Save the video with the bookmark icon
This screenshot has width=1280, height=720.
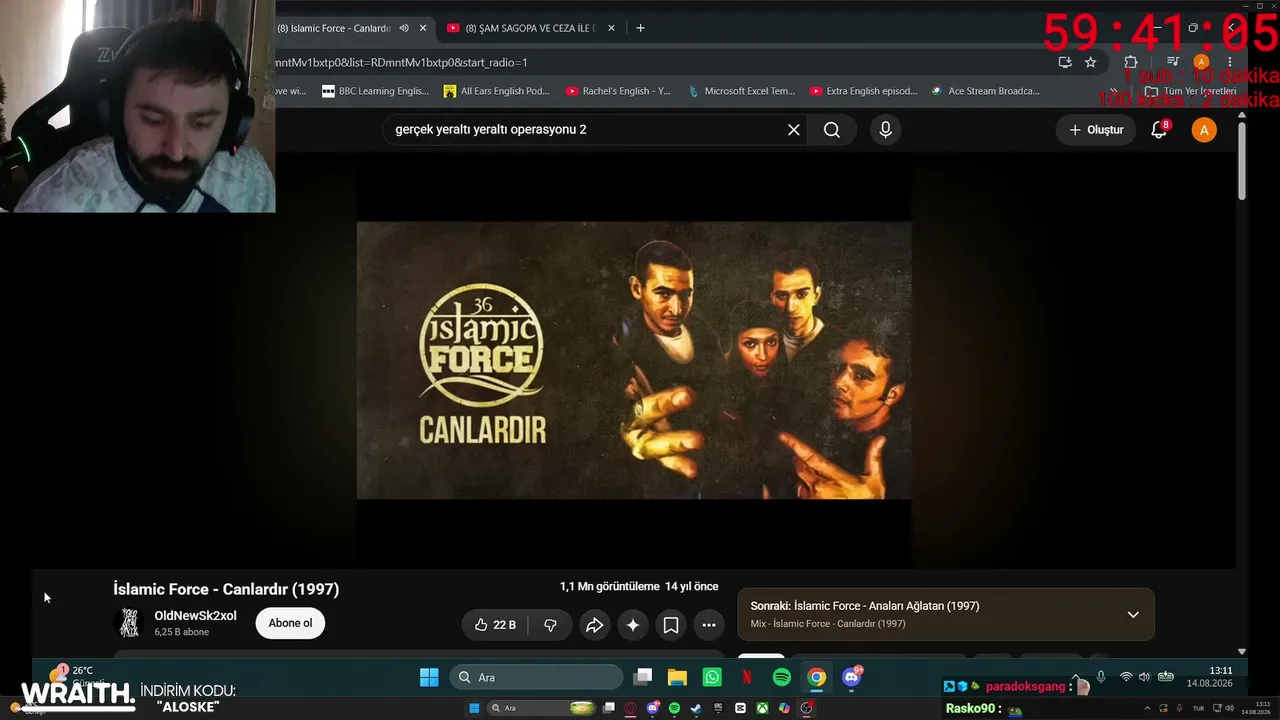pyautogui.click(x=671, y=625)
